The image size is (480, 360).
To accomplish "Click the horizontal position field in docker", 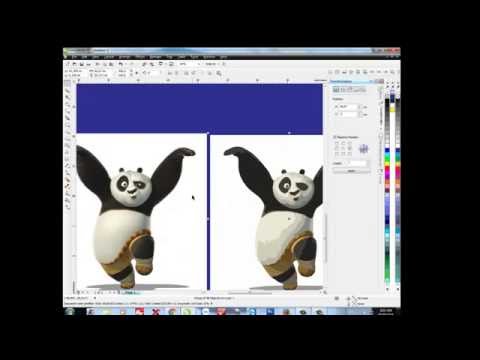I will click(x=348, y=107).
